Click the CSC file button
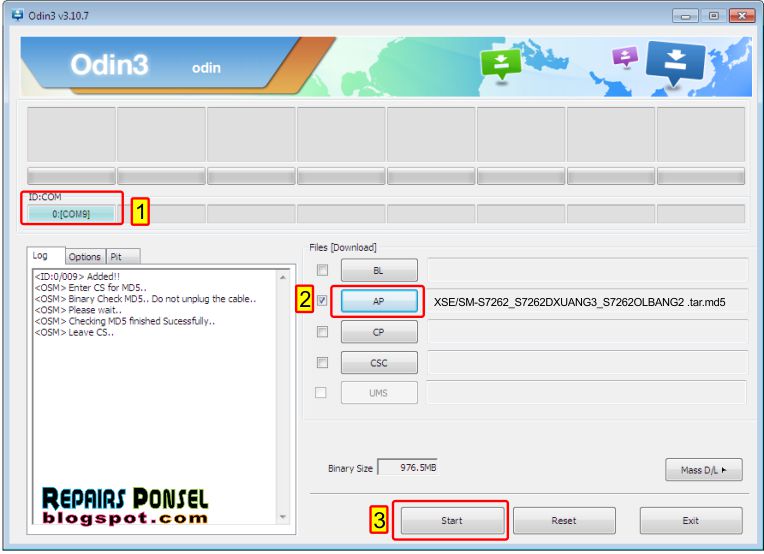The image size is (764, 554). pos(379,363)
